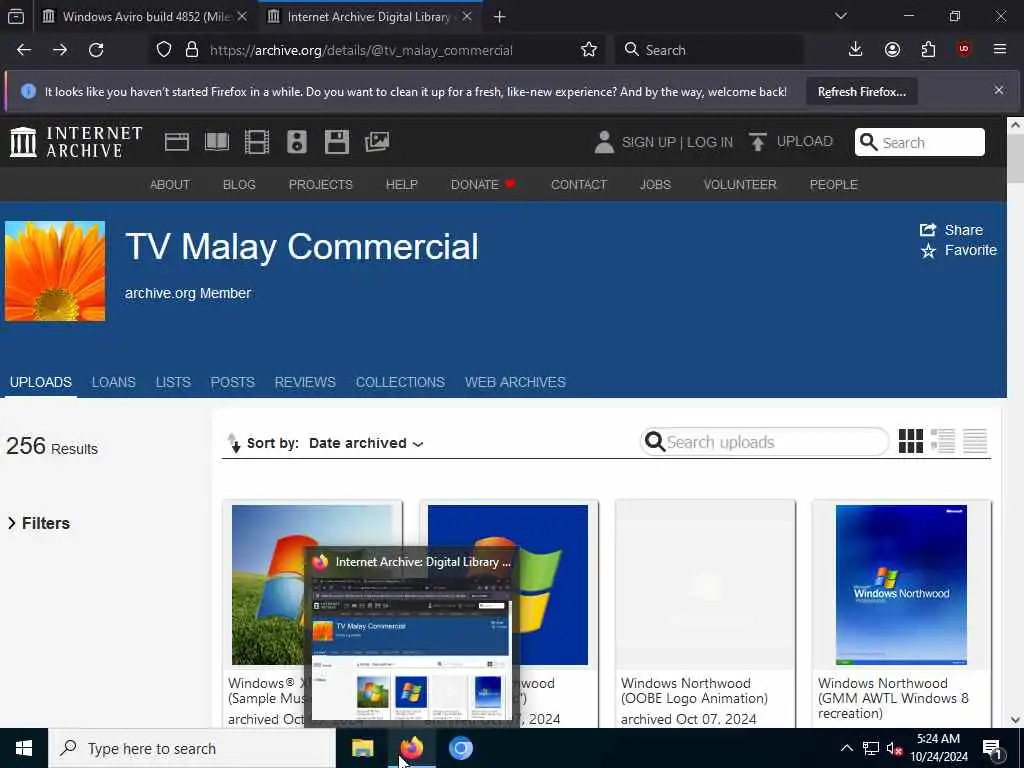
Task: Dismiss the Firefox refresh notification bar
Action: coord(999,90)
